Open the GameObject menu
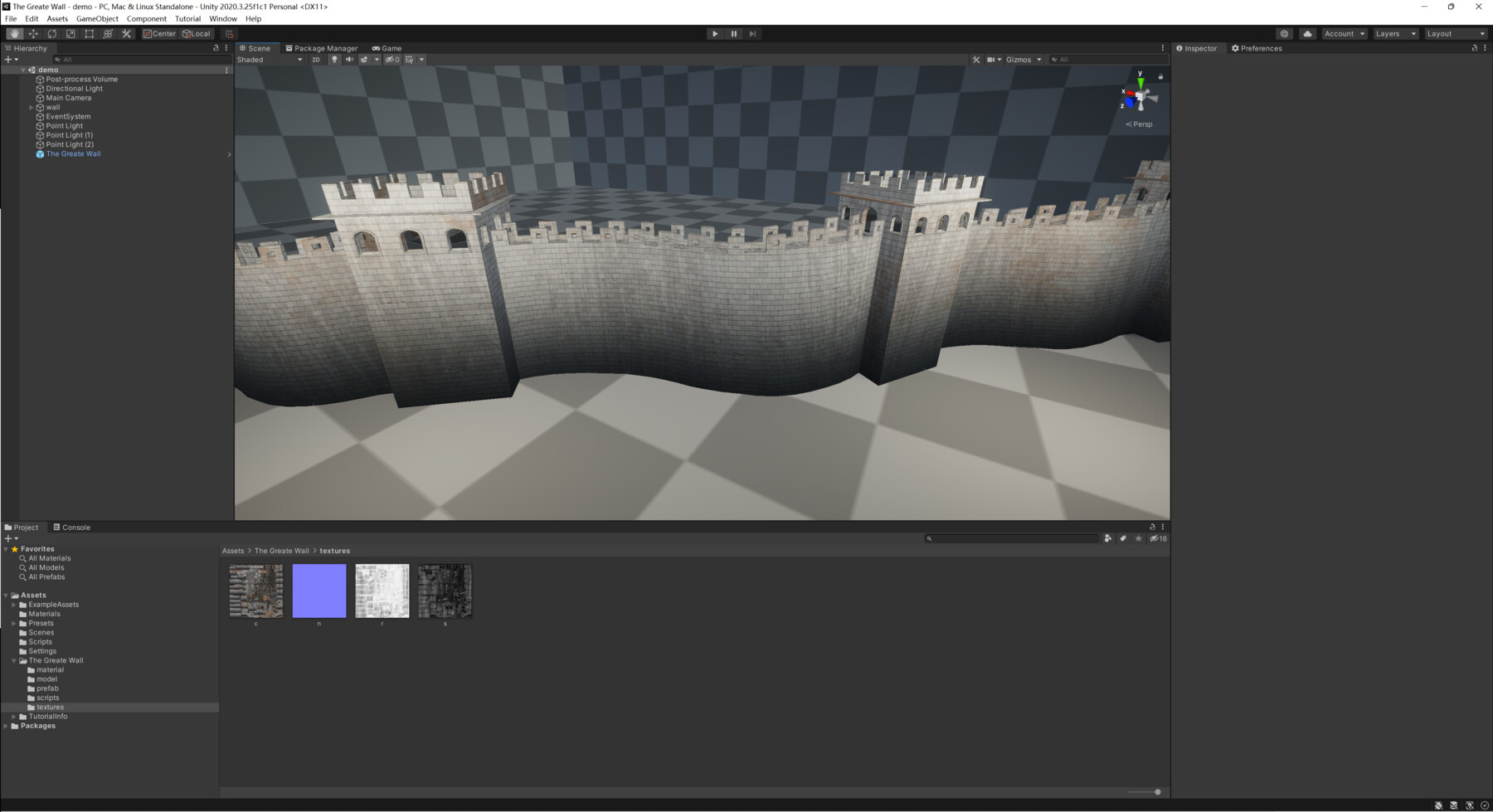Viewport: 1493px width, 812px height. [97, 18]
